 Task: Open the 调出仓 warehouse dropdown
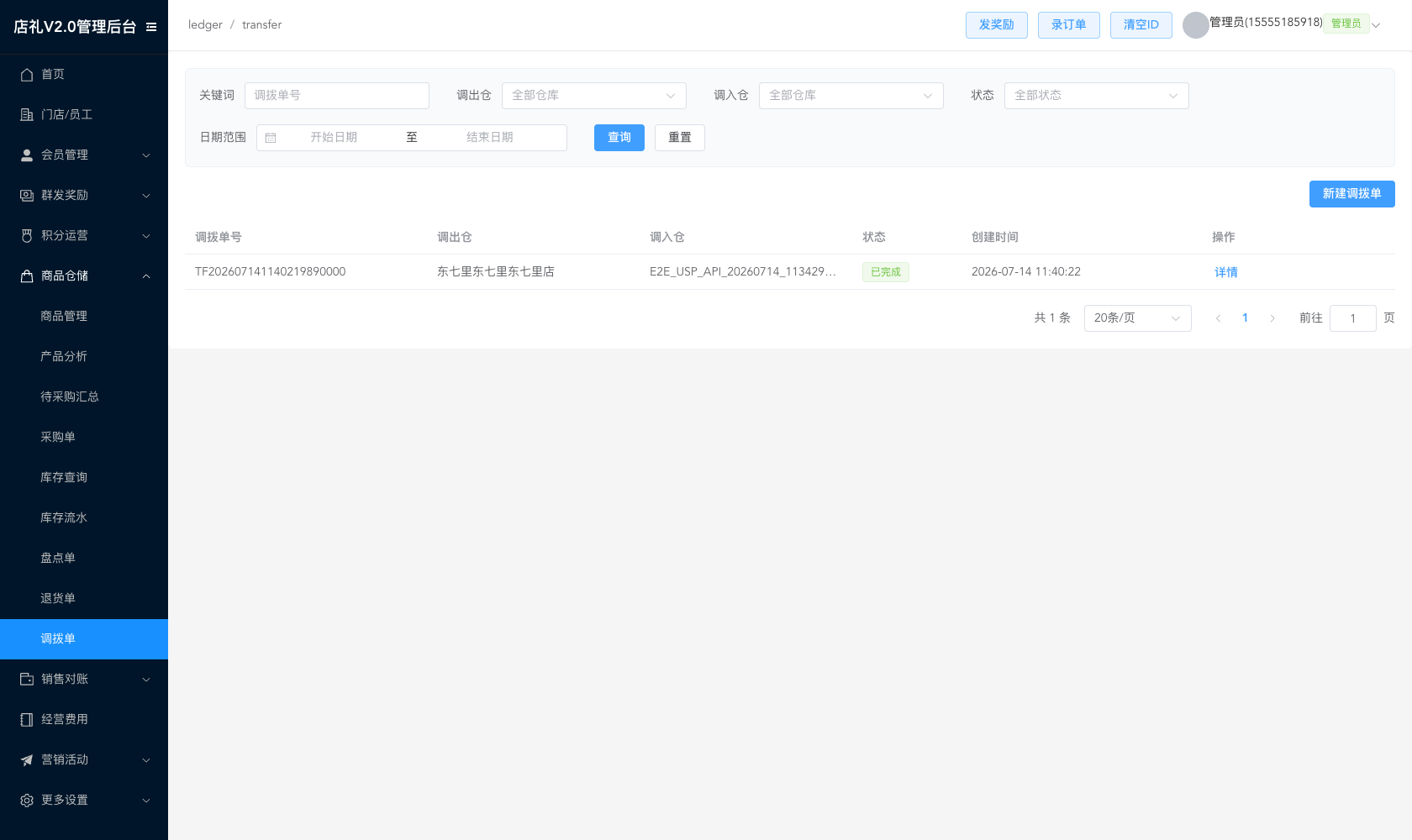594,96
